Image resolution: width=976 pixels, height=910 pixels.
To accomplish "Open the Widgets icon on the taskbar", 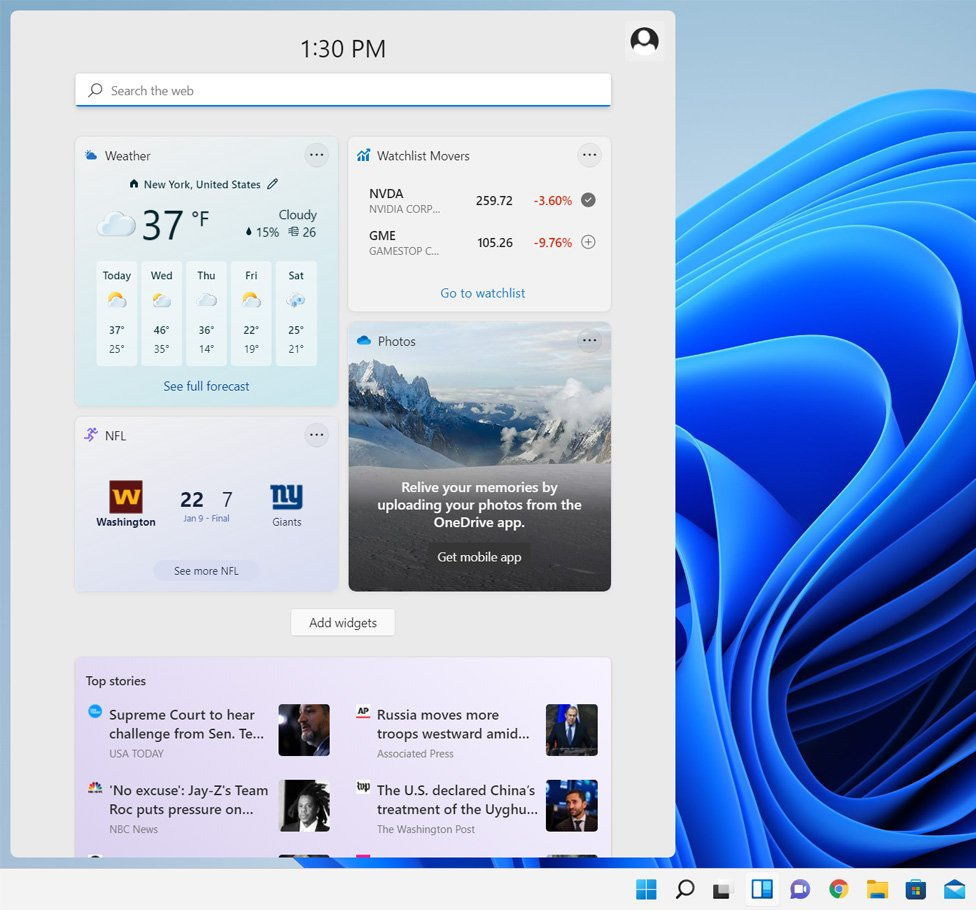I will coord(761,888).
